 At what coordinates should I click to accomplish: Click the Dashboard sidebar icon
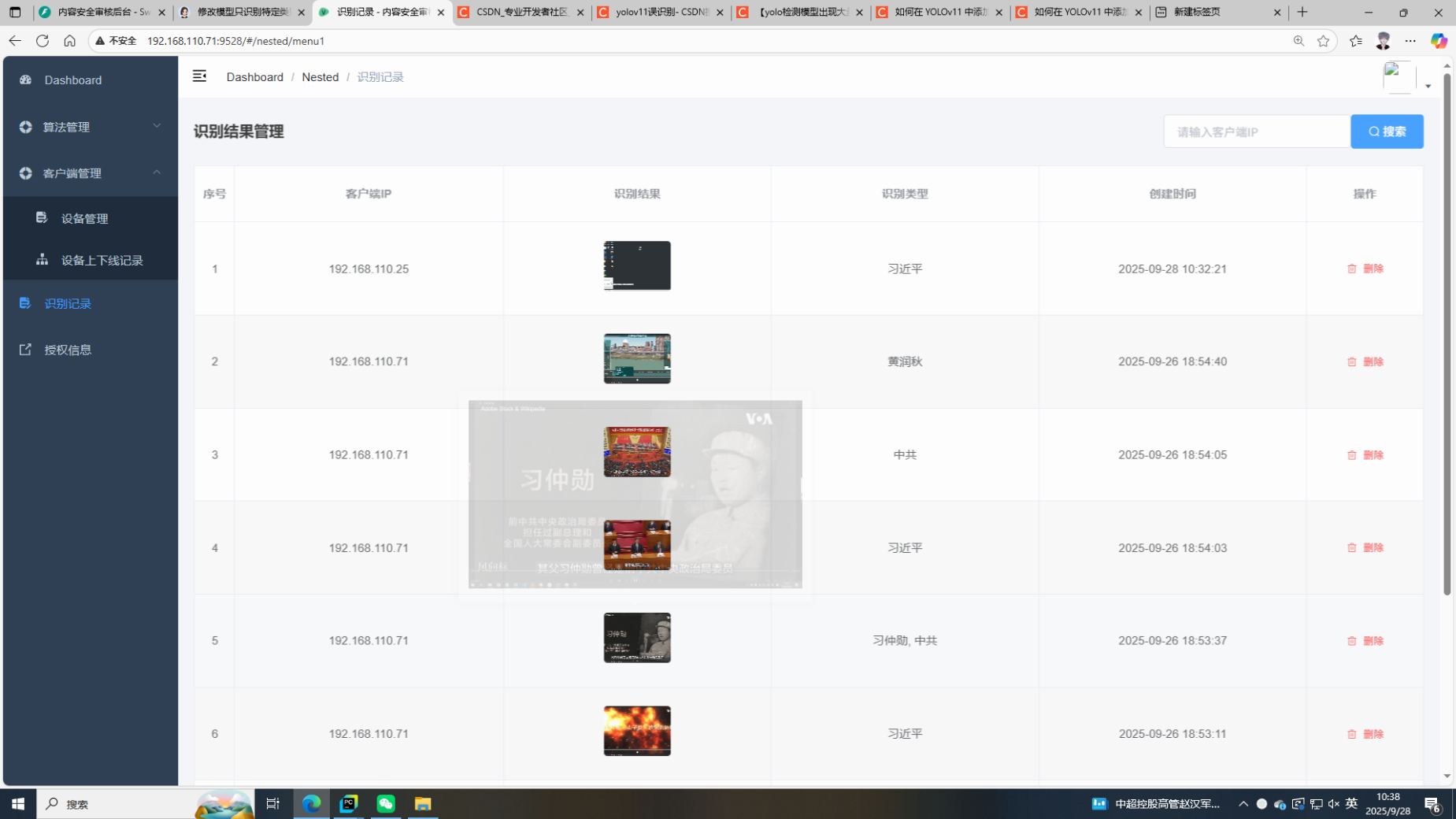(x=26, y=80)
